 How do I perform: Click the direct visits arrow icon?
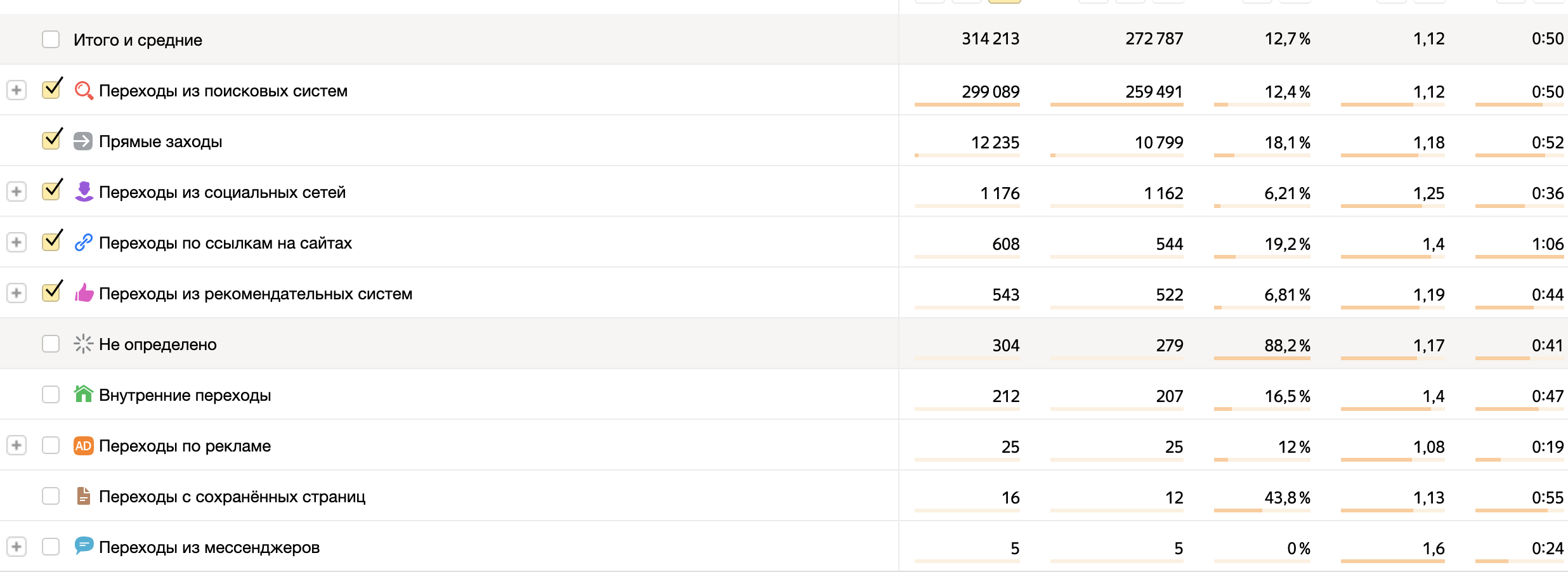[83, 141]
